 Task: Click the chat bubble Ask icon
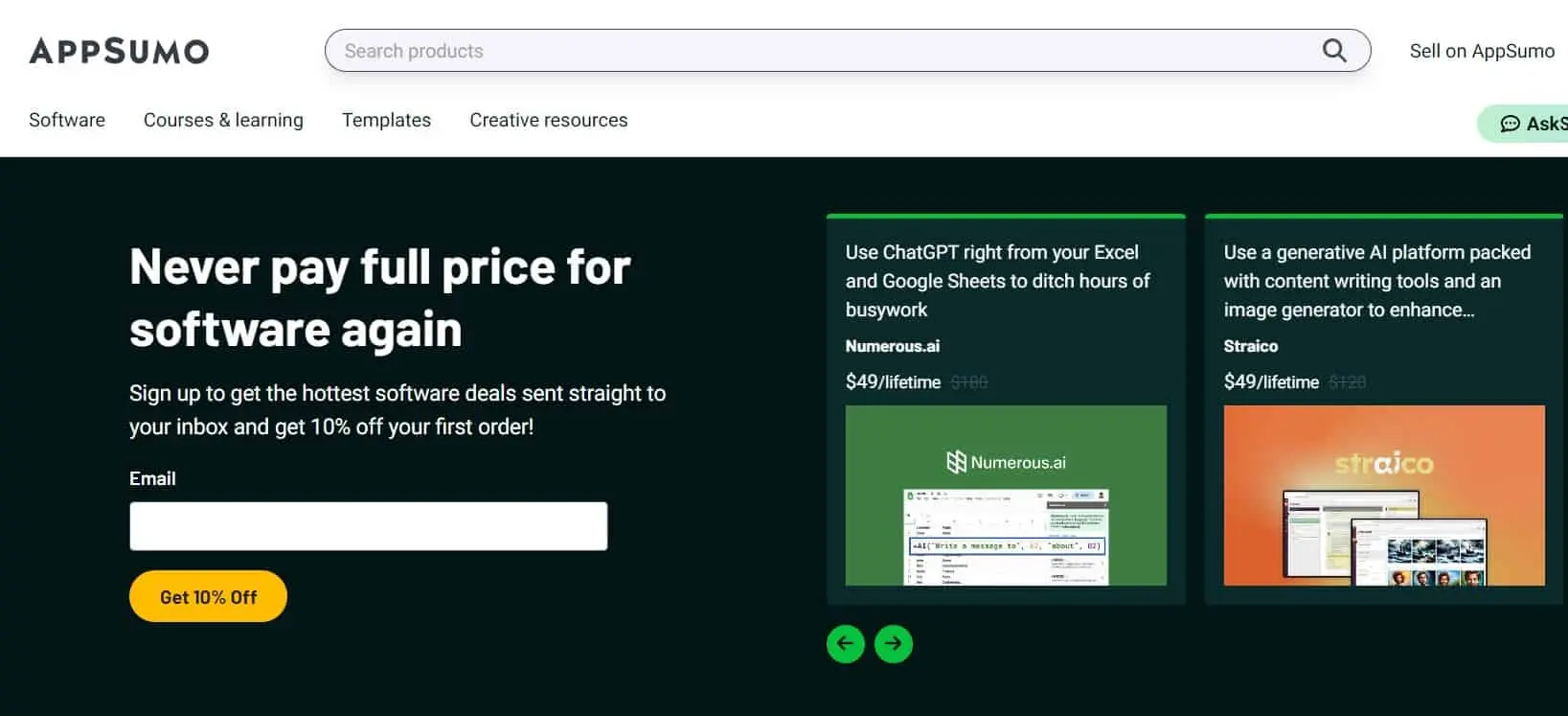[1510, 124]
